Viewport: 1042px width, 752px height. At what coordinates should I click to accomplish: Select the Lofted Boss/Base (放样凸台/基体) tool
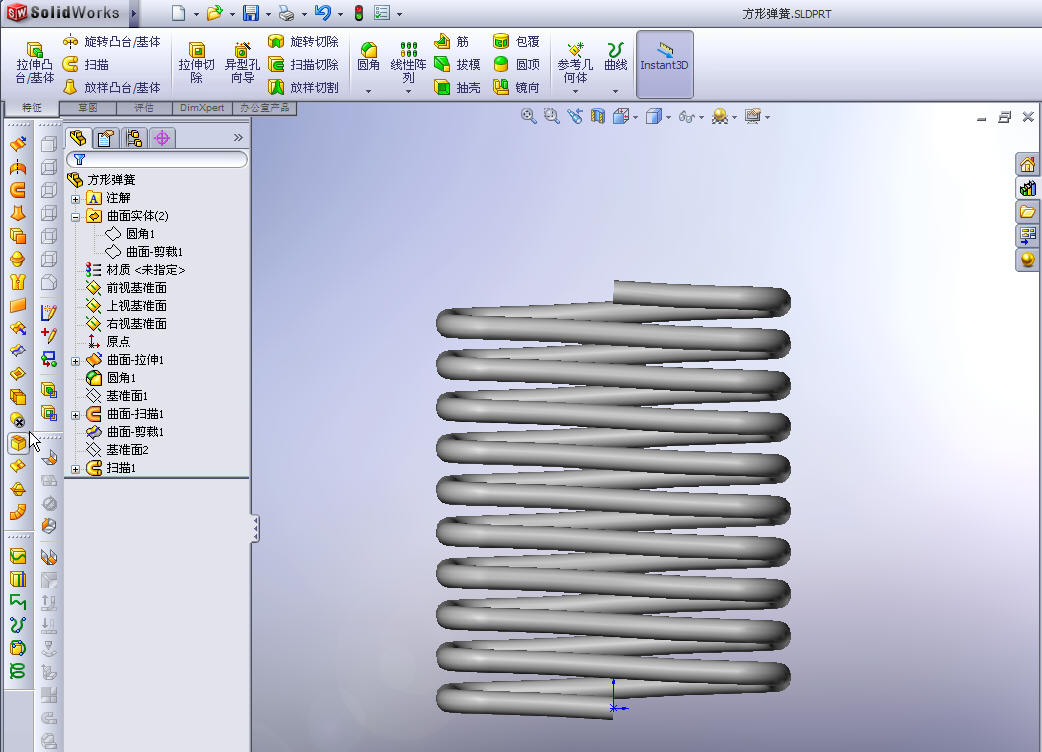112,87
